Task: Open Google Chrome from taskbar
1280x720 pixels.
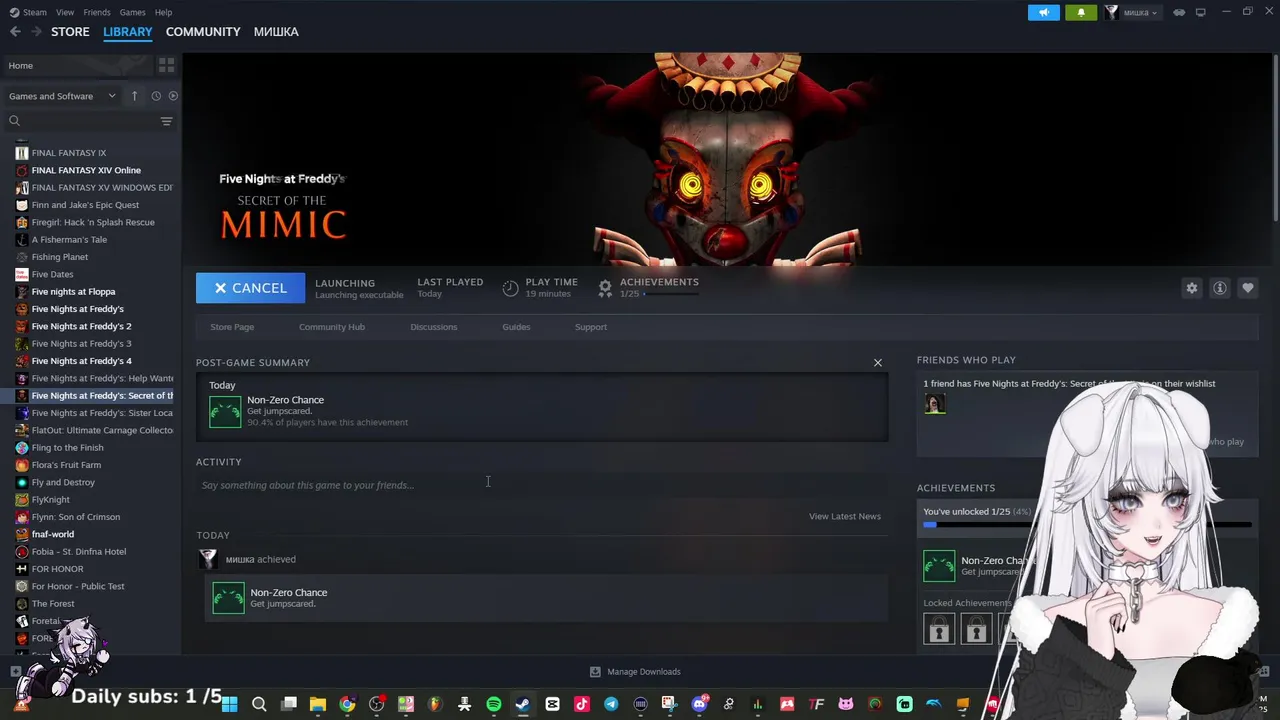Action: [347, 704]
